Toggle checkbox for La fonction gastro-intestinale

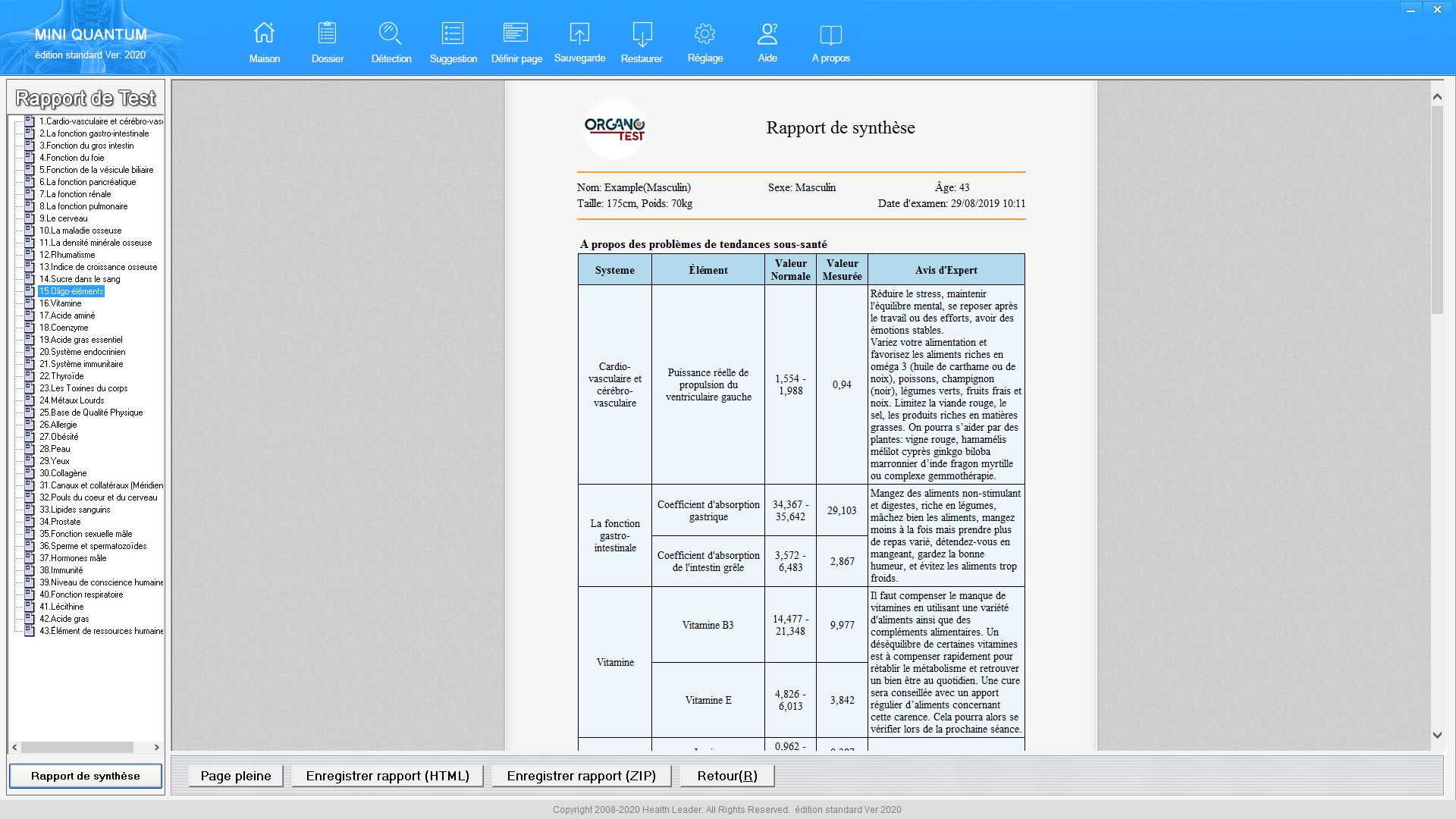click(x=29, y=133)
